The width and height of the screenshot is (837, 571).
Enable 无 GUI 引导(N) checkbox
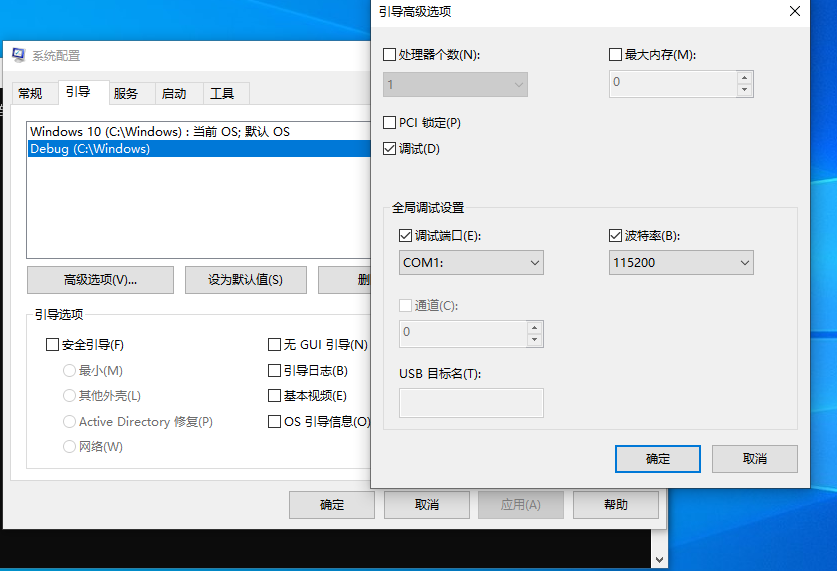274,345
